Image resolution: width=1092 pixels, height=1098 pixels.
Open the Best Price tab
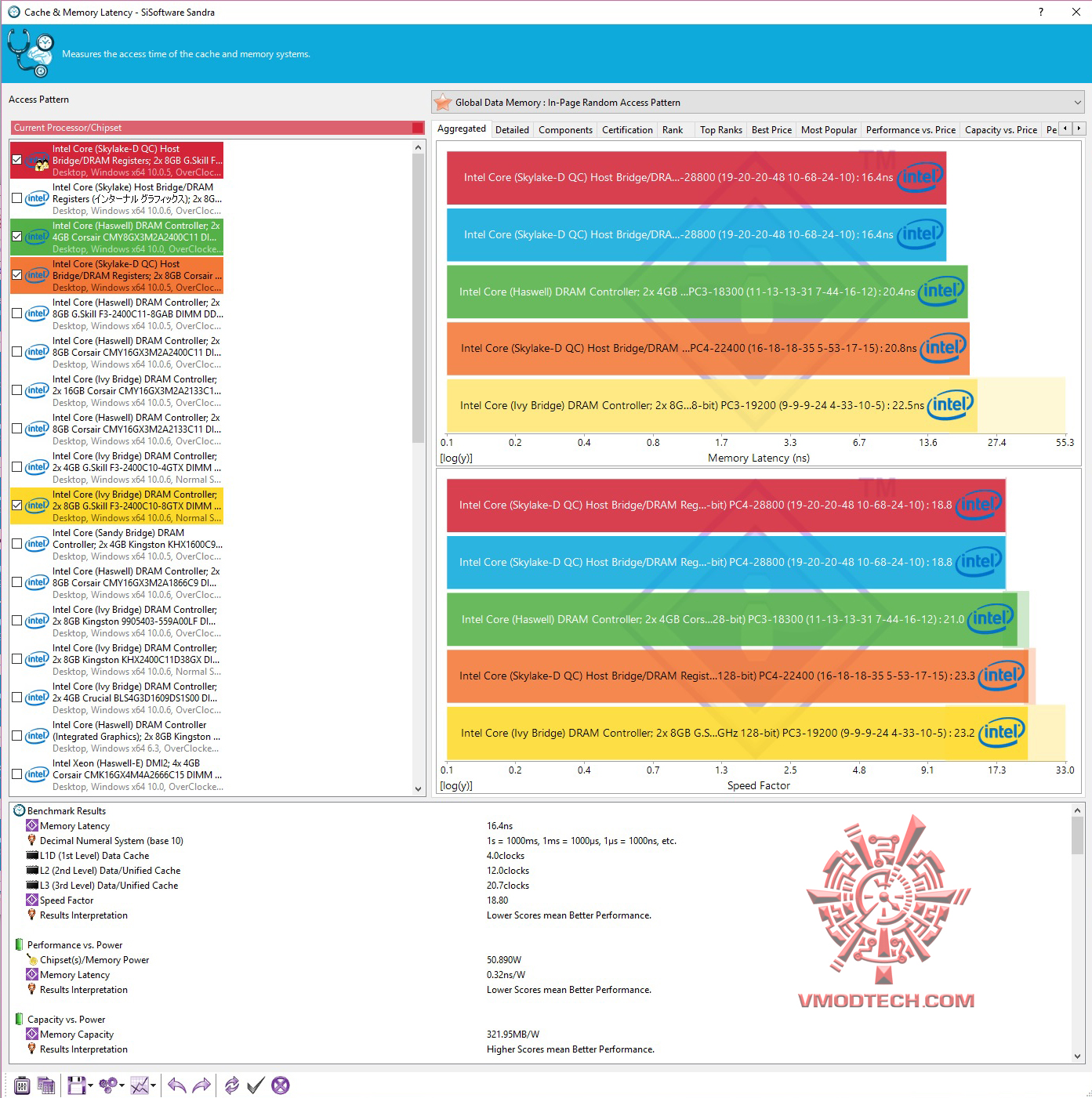pos(771,130)
